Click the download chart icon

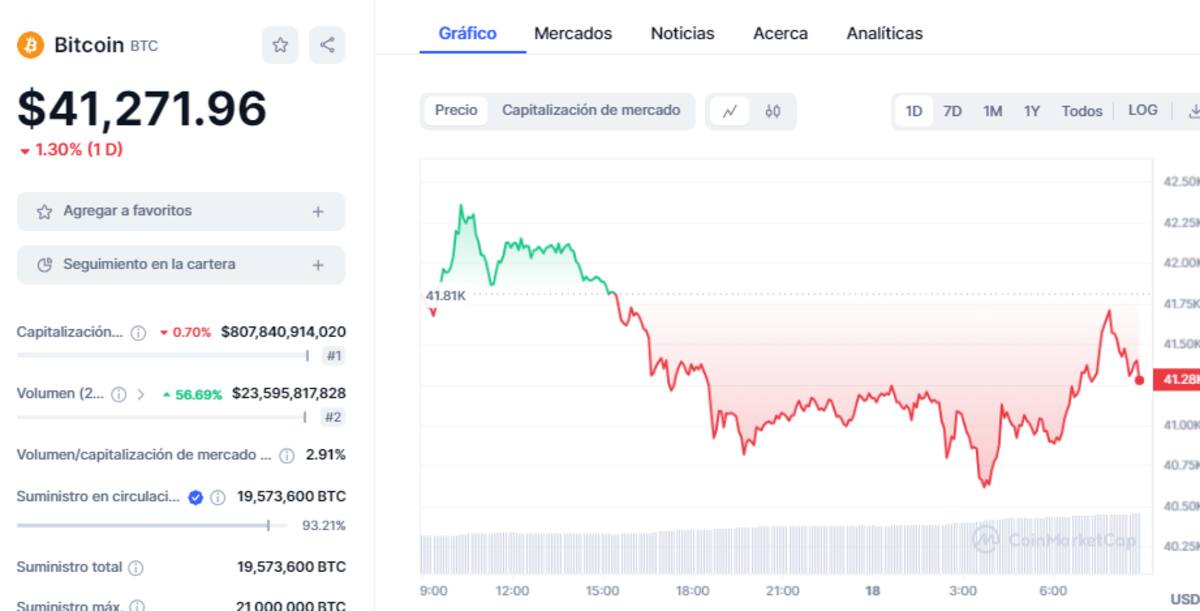1192,111
